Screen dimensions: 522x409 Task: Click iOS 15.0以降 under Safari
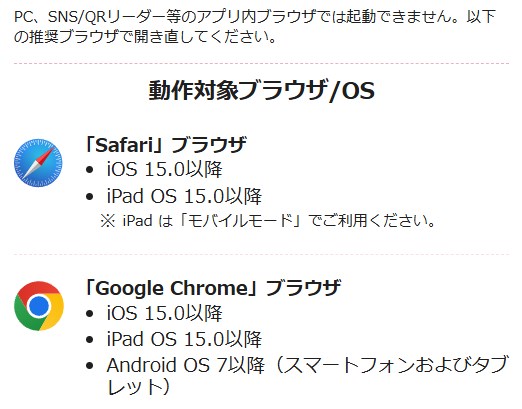pyautogui.click(x=165, y=169)
